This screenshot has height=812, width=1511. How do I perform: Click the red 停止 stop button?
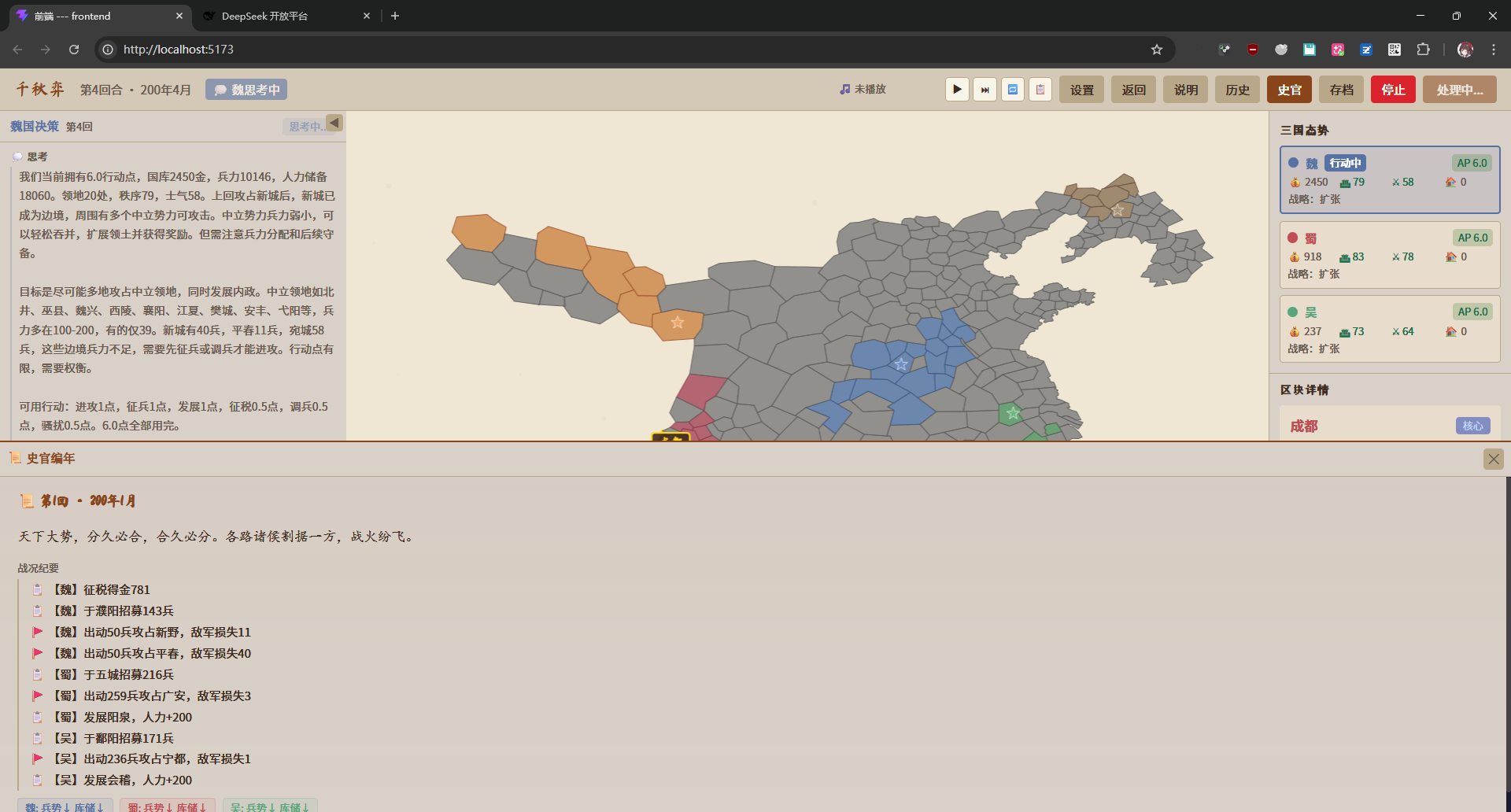pyautogui.click(x=1393, y=90)
